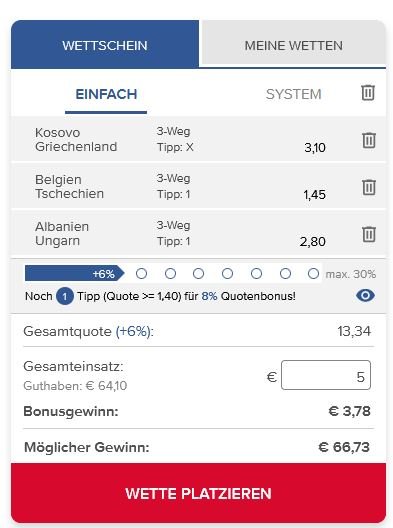Remove Belgien Tschechien bet via trash icon
The height and width of the screenshot is (528, 393).
[369, 187]
